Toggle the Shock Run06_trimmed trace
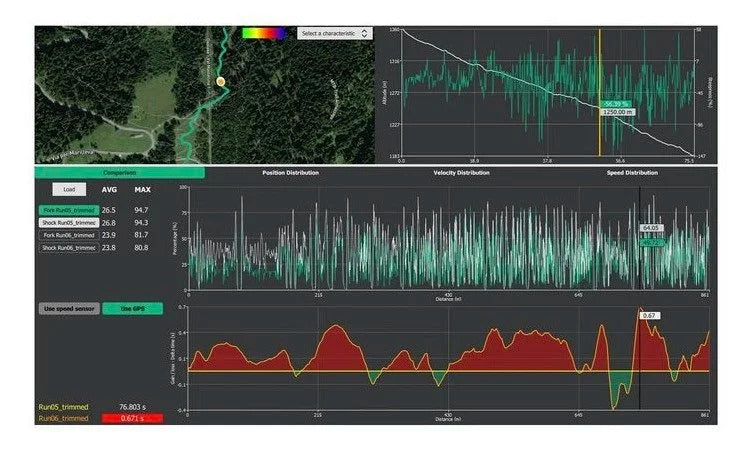752x467 pixels. (x=66, y=247)
